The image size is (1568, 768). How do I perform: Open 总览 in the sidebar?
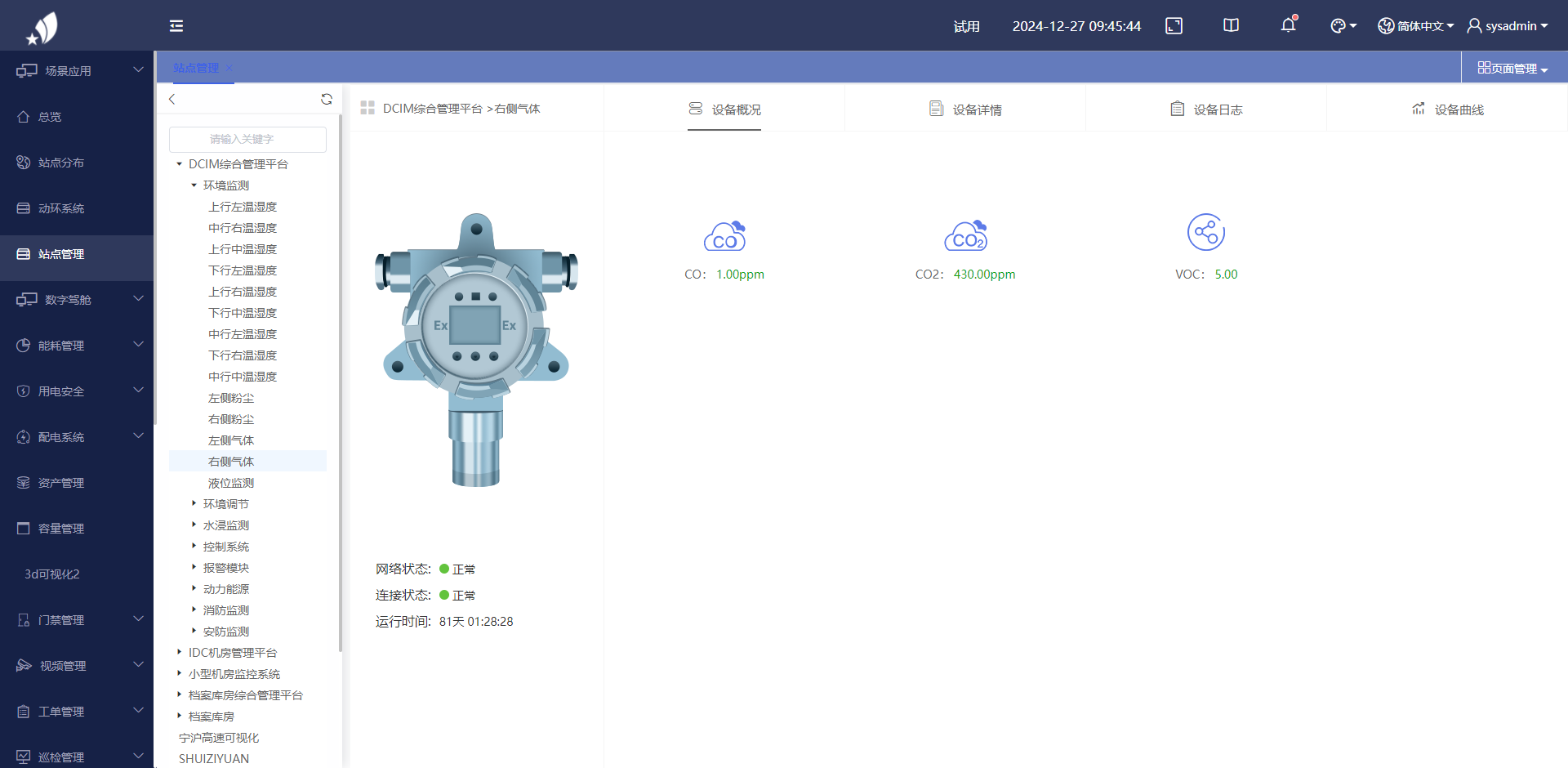77,117
